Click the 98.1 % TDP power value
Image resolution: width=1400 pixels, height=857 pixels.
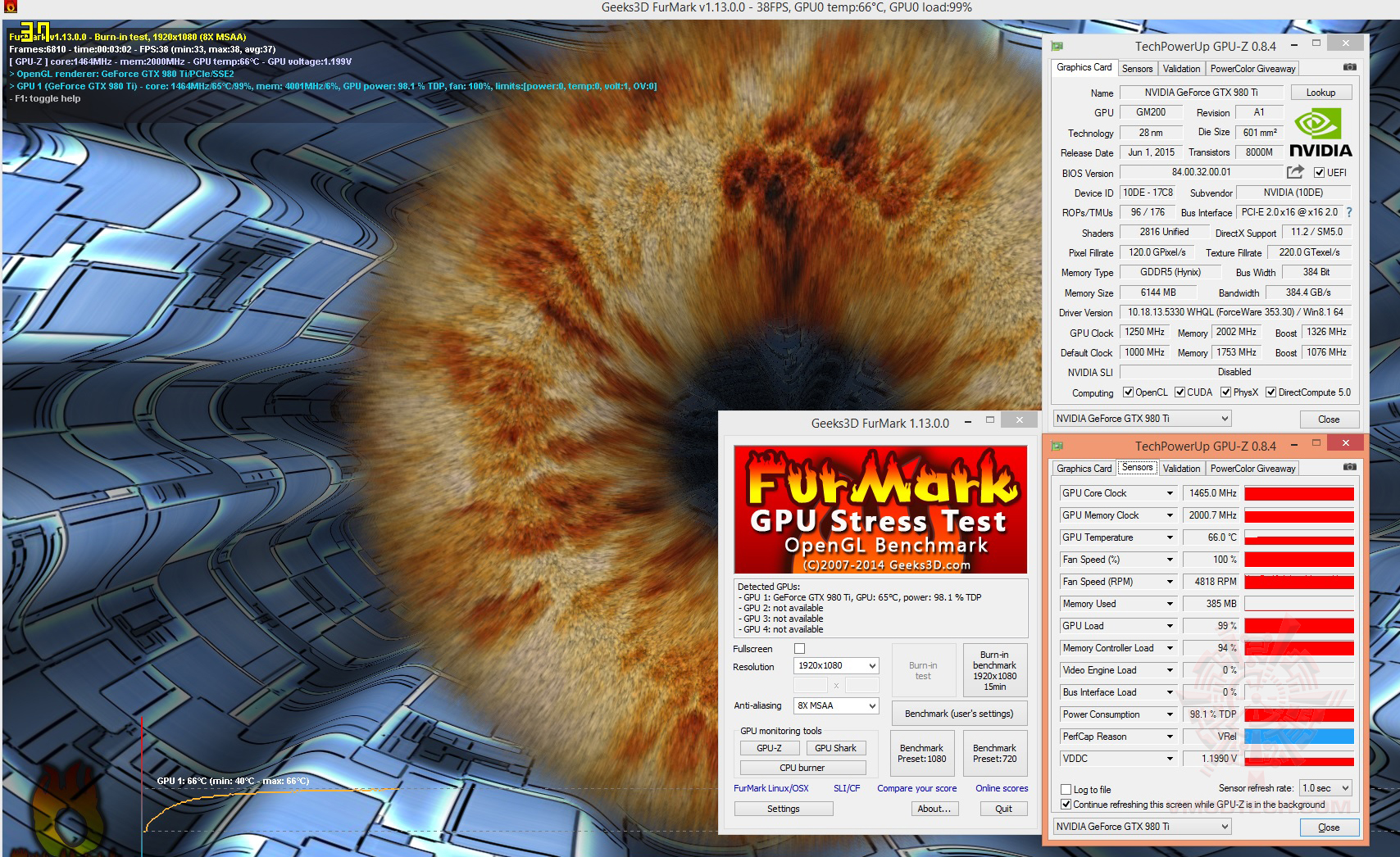1211,714
